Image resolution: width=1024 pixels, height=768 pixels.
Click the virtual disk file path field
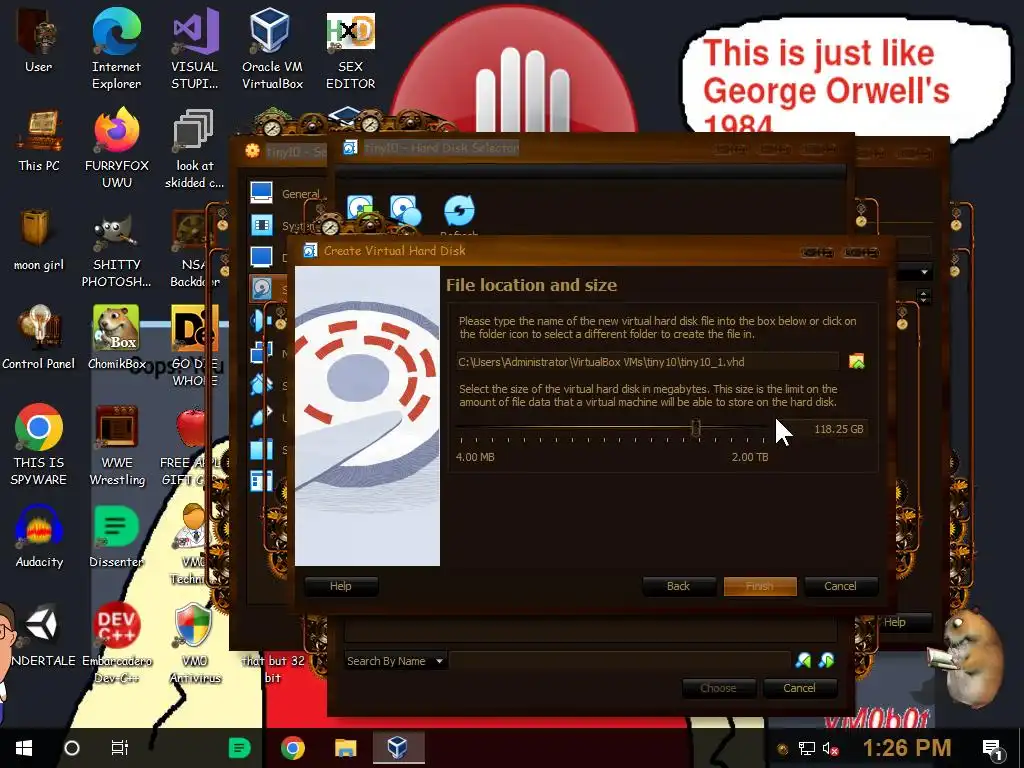click(648, 362)
